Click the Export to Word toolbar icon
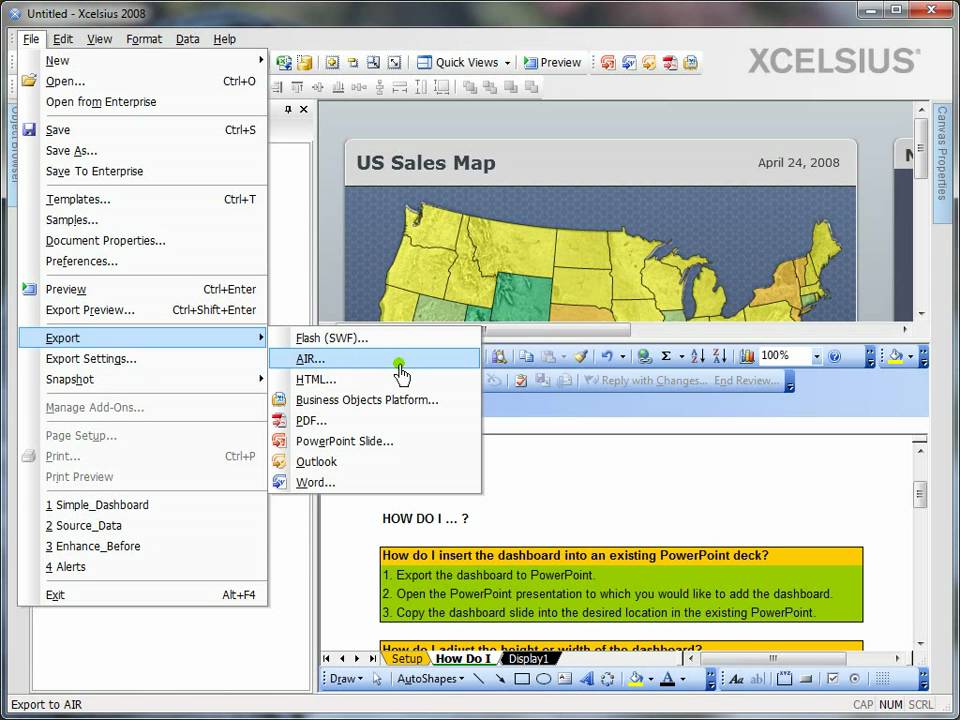This screenshot has height=720, width=960. (x=629, y=62)
